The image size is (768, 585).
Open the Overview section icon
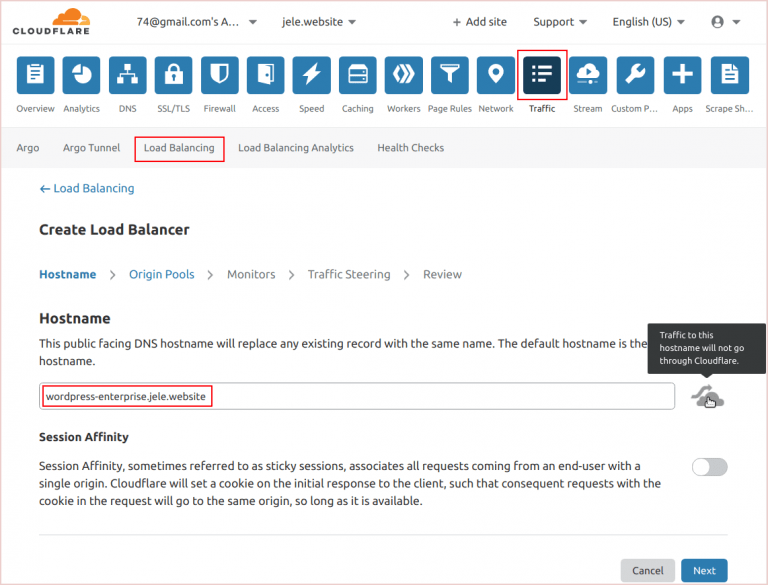pos(35,75)
